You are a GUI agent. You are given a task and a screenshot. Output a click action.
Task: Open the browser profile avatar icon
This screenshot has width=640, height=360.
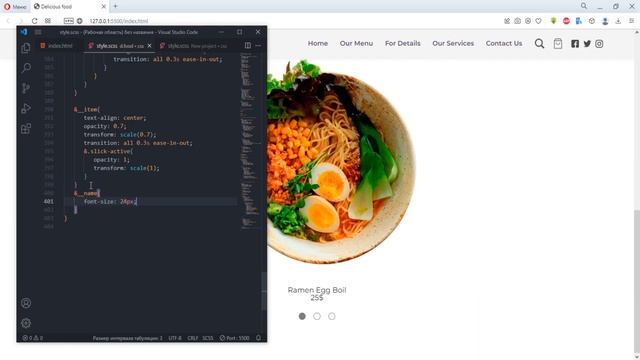click(x=605, y=21)
